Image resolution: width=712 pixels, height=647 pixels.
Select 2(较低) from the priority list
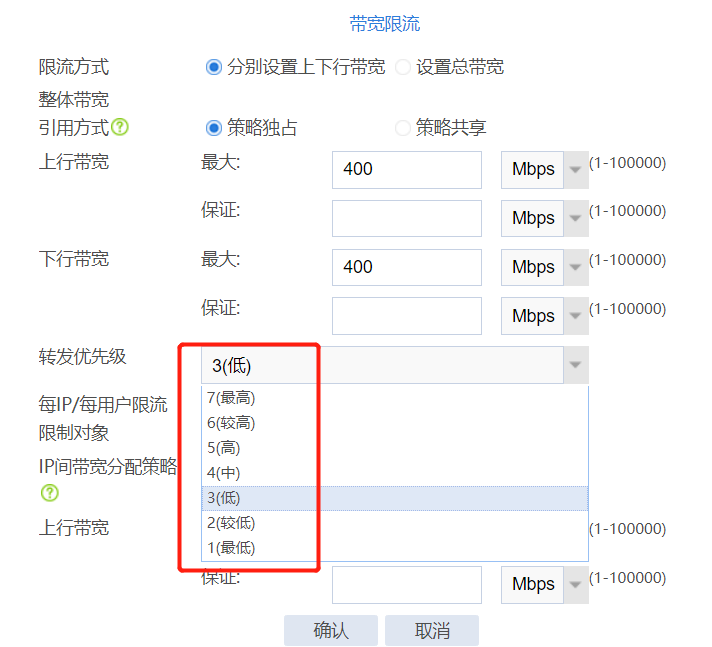[230, 523]
